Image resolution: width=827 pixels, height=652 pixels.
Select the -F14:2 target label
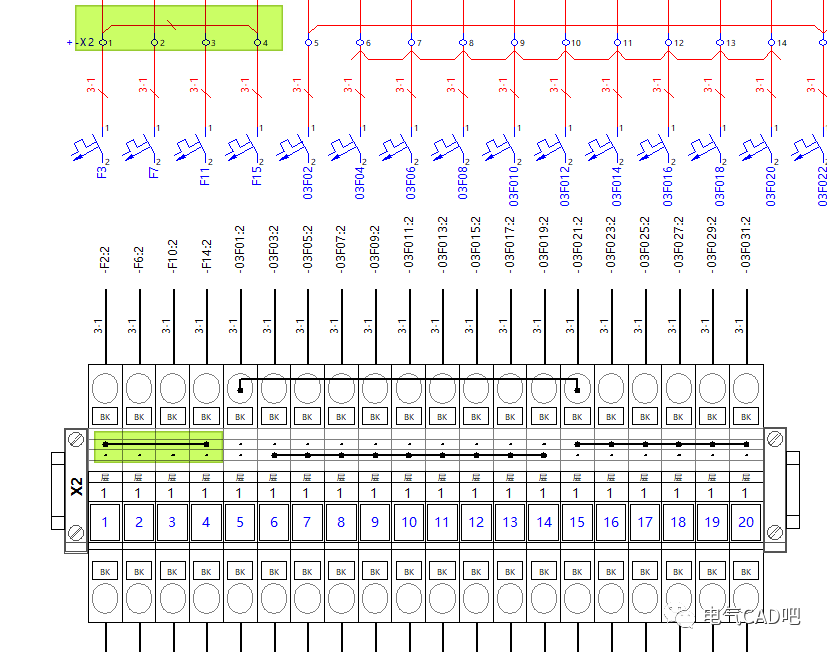pyautogui.click(x=206, y=256)
